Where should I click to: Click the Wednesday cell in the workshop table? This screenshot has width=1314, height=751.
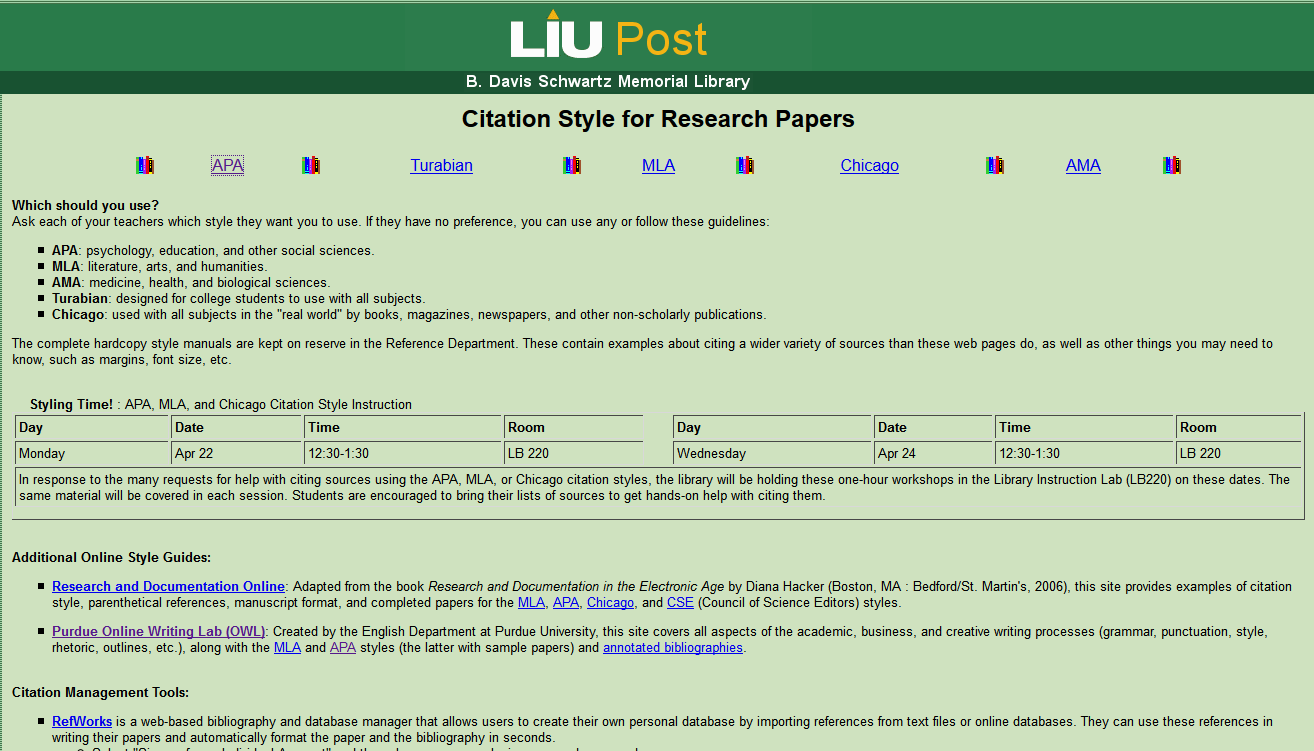pyautogui.click(x=773, y=453)
